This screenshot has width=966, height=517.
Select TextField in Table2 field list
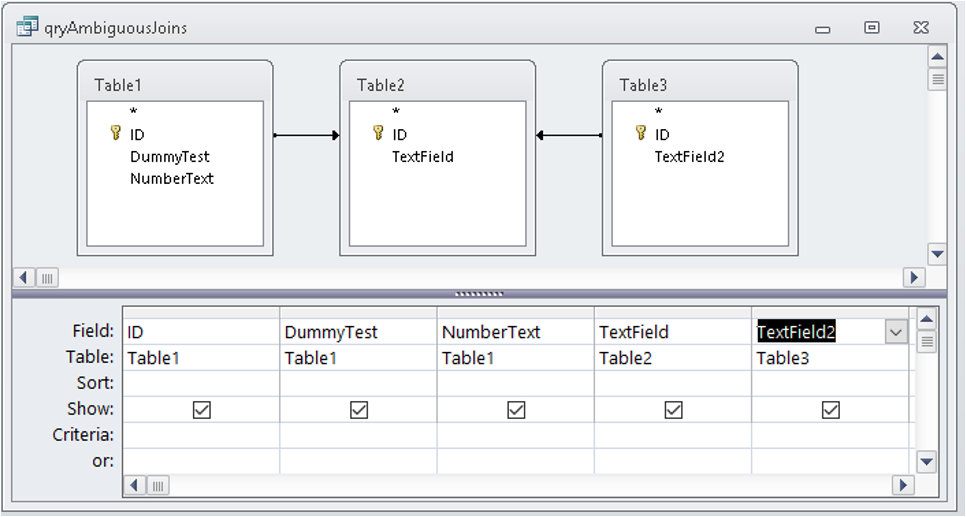pos(423,157)
